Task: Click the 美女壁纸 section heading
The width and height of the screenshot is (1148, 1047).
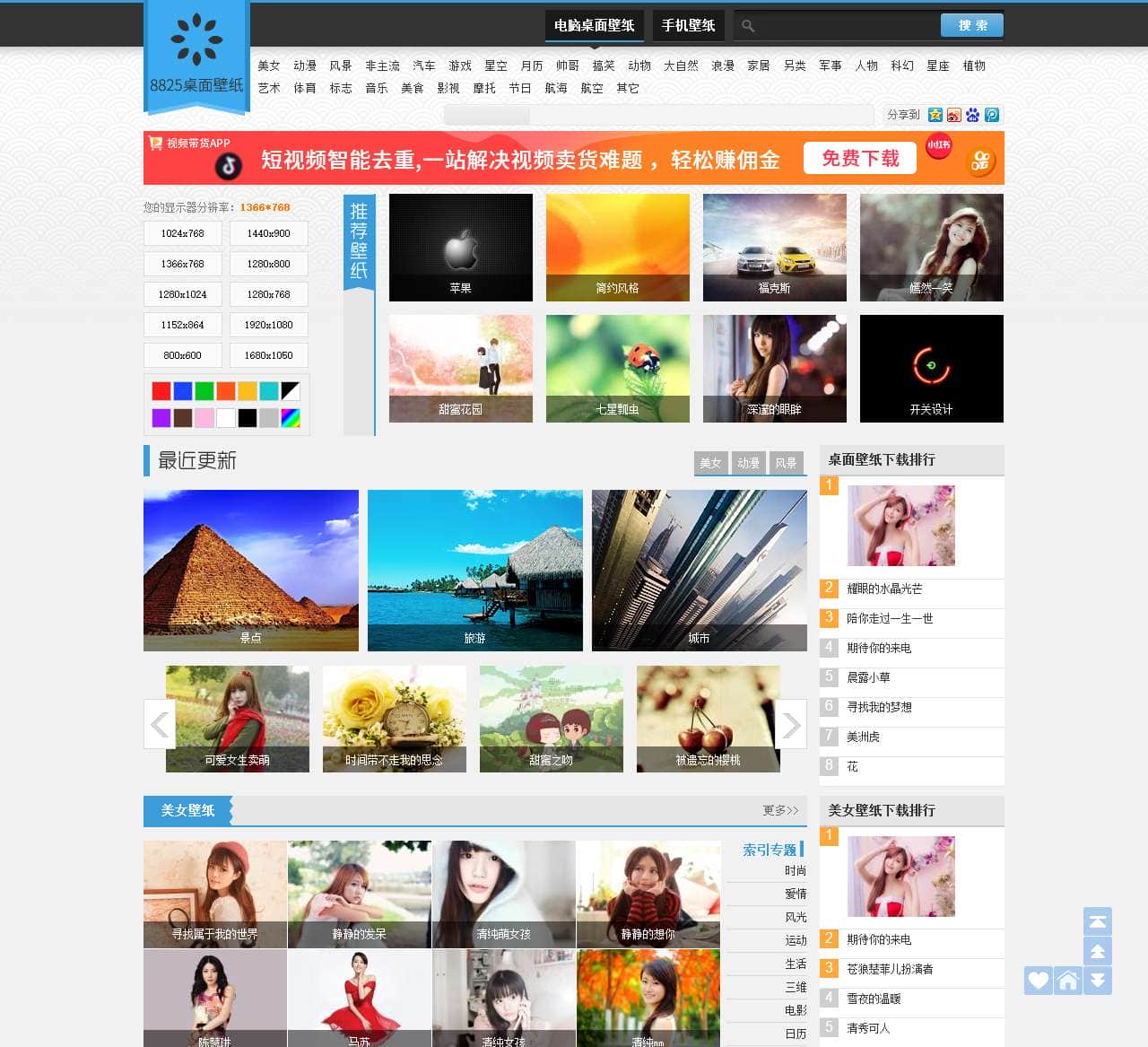Action: tap(187, 810)
